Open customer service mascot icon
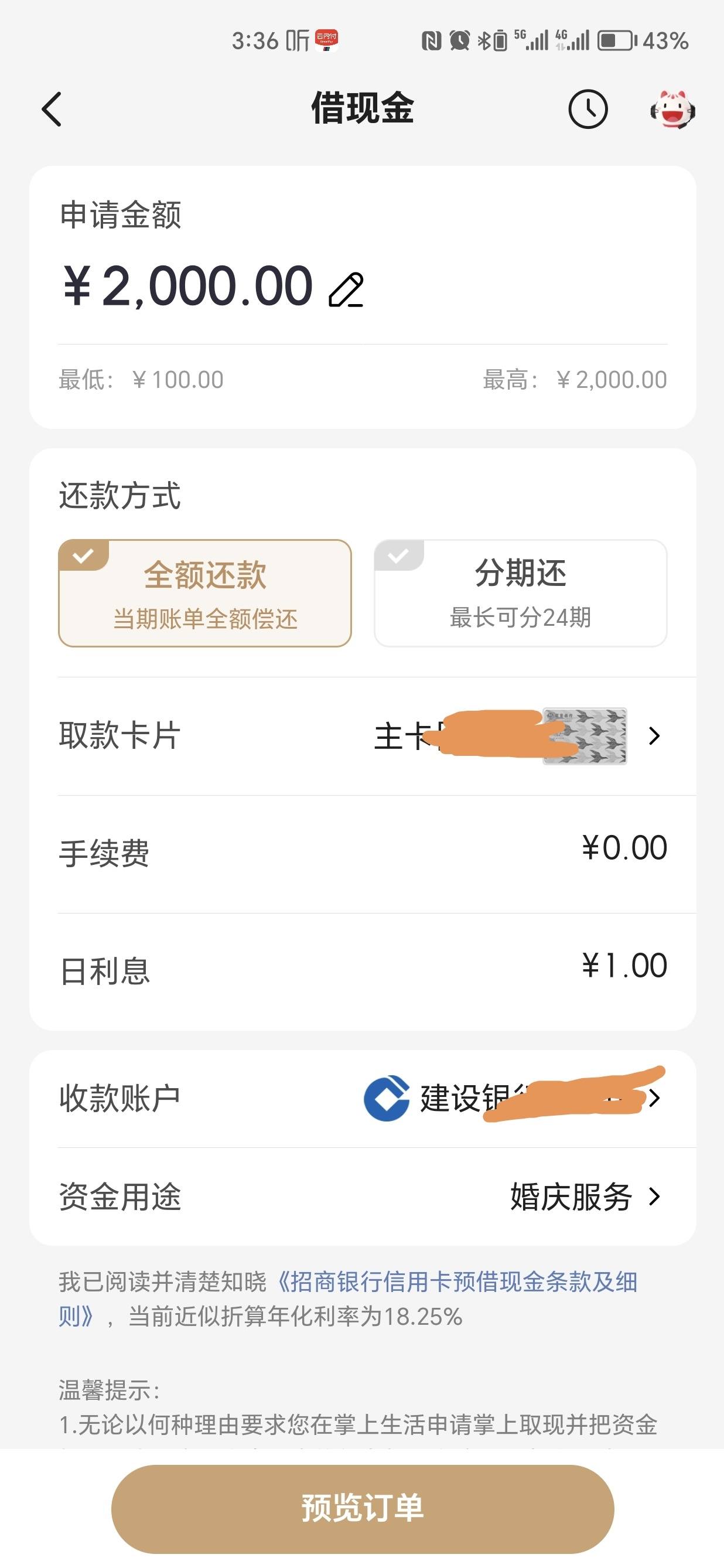The width and height of the screenshot is (724, 1568). coord(672,110)
